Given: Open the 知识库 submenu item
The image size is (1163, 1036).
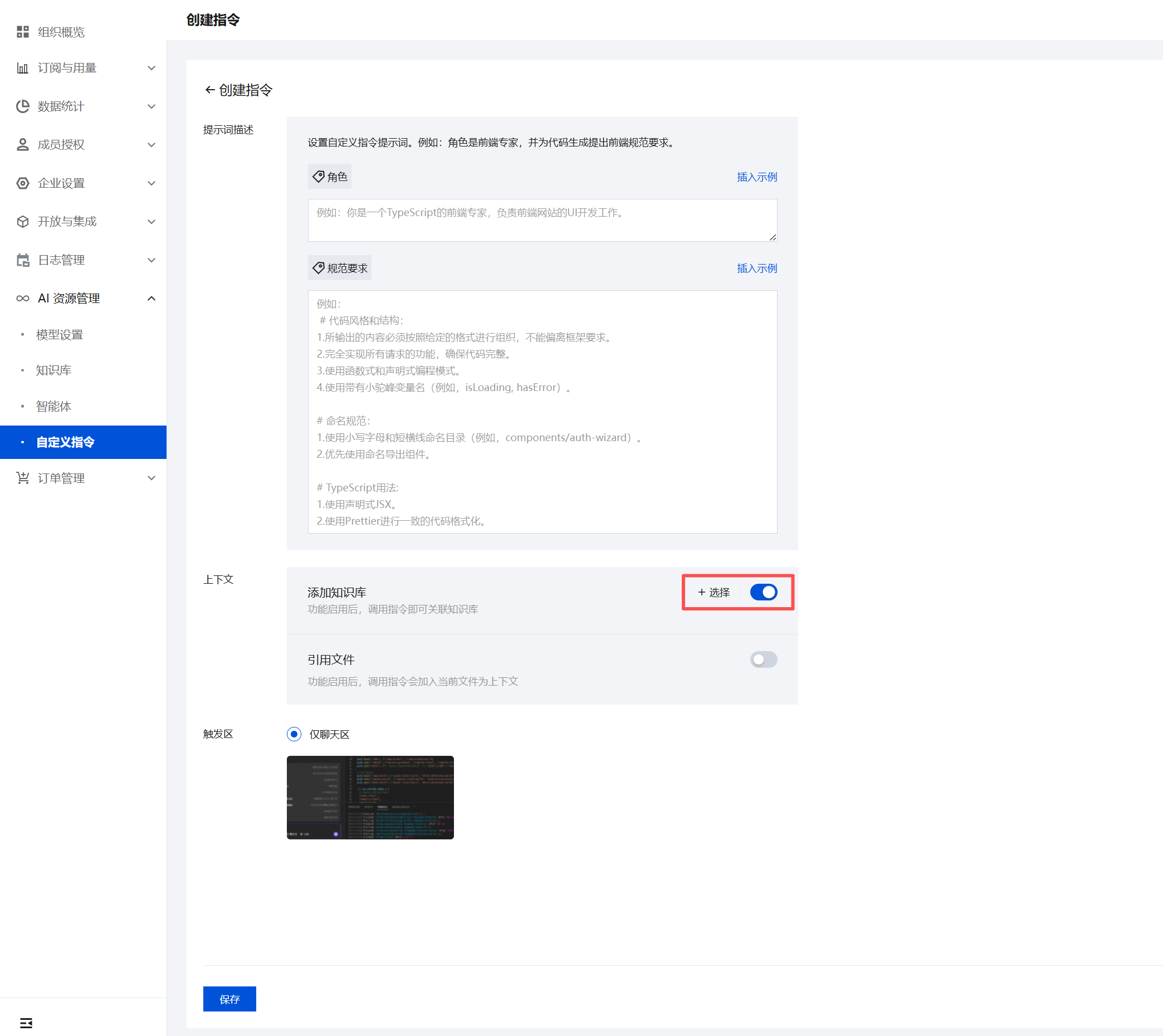Looking at the screenshot, I should [x=53, y=370].
